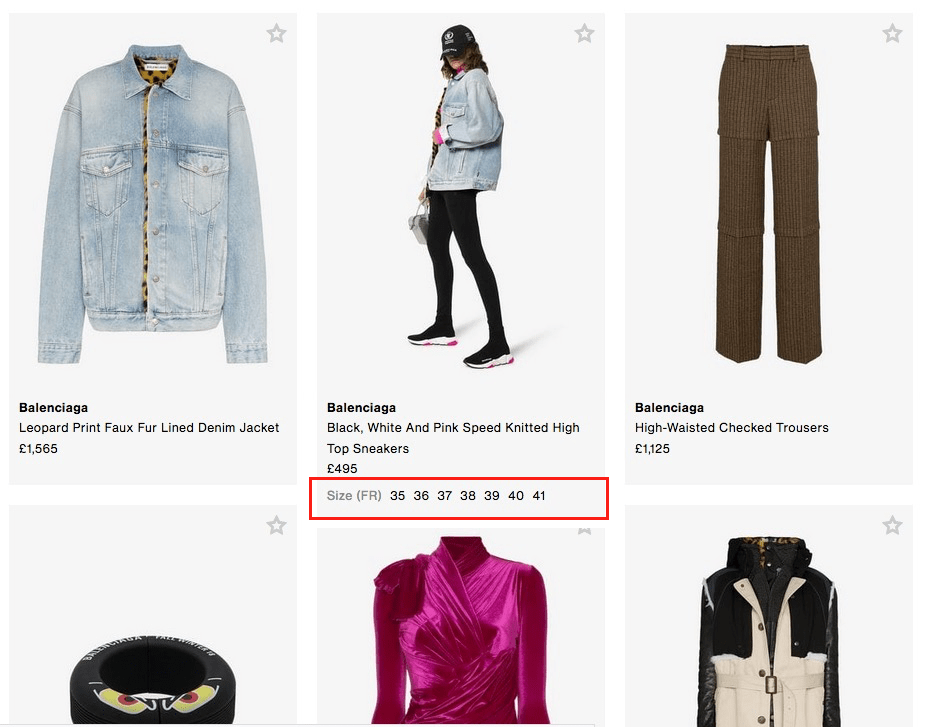The image size is (934, 727).
Task: Add tire bracelet to wishlist star
Action: coord(276,526)
